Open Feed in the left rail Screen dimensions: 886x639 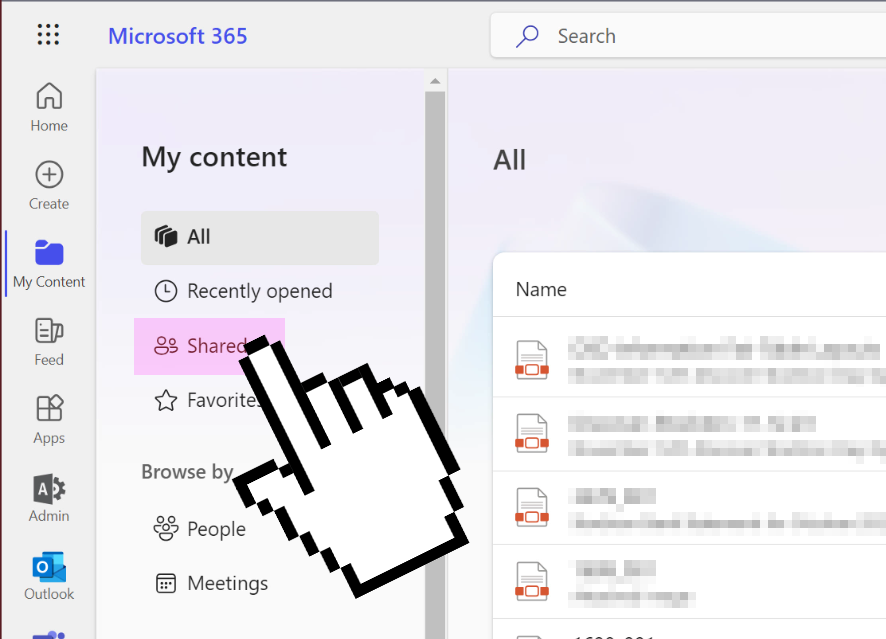(x=49, y=342)
